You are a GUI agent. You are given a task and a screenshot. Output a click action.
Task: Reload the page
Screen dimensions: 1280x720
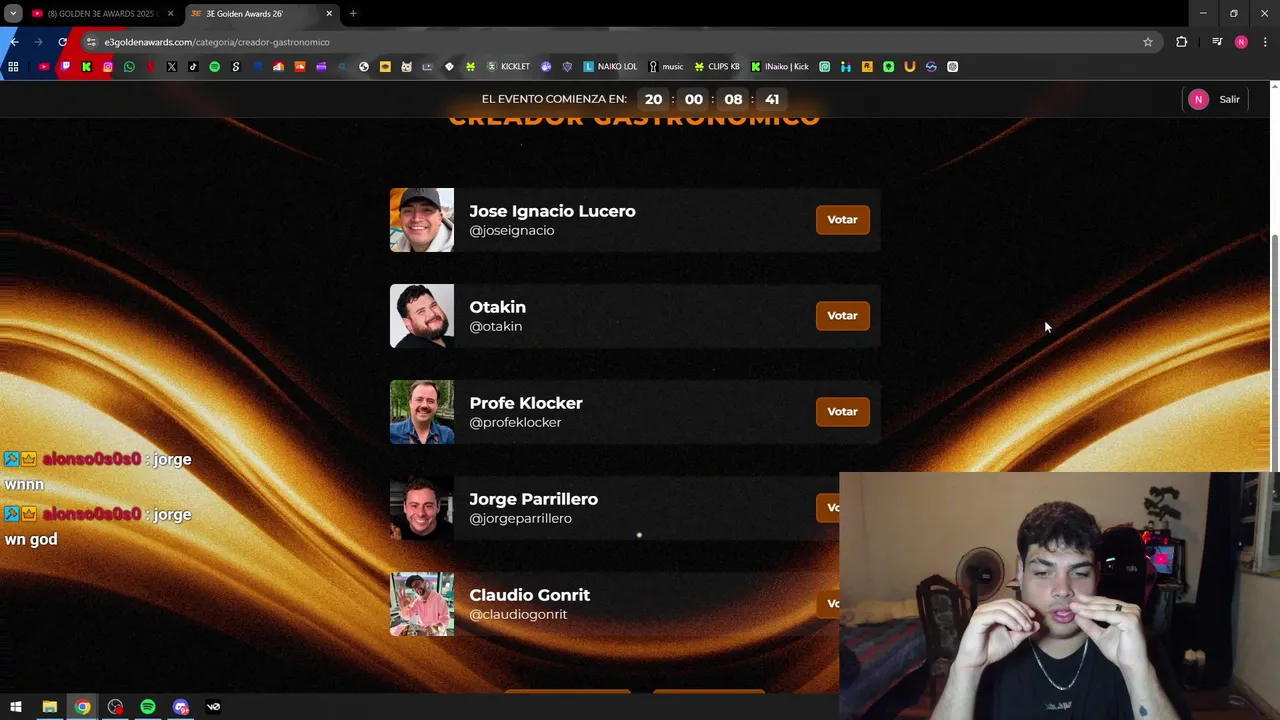click(62, 42)
